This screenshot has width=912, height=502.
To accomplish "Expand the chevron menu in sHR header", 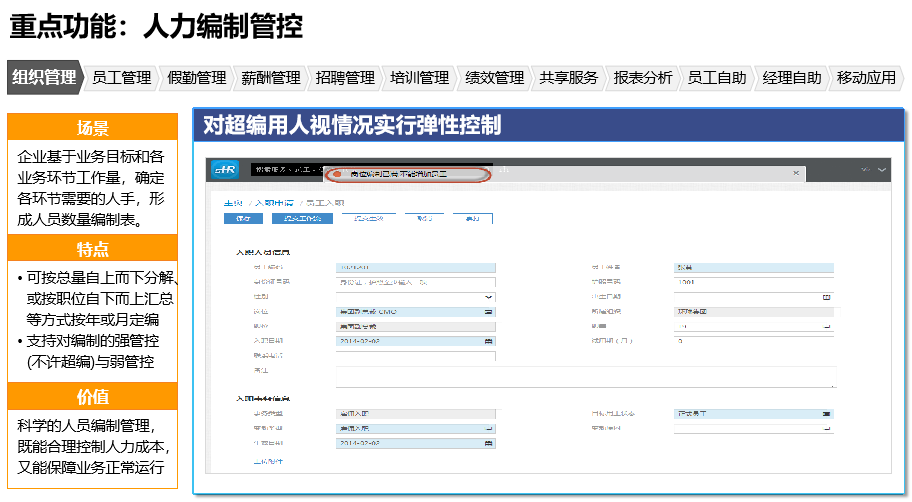I will tap(882, 170).
